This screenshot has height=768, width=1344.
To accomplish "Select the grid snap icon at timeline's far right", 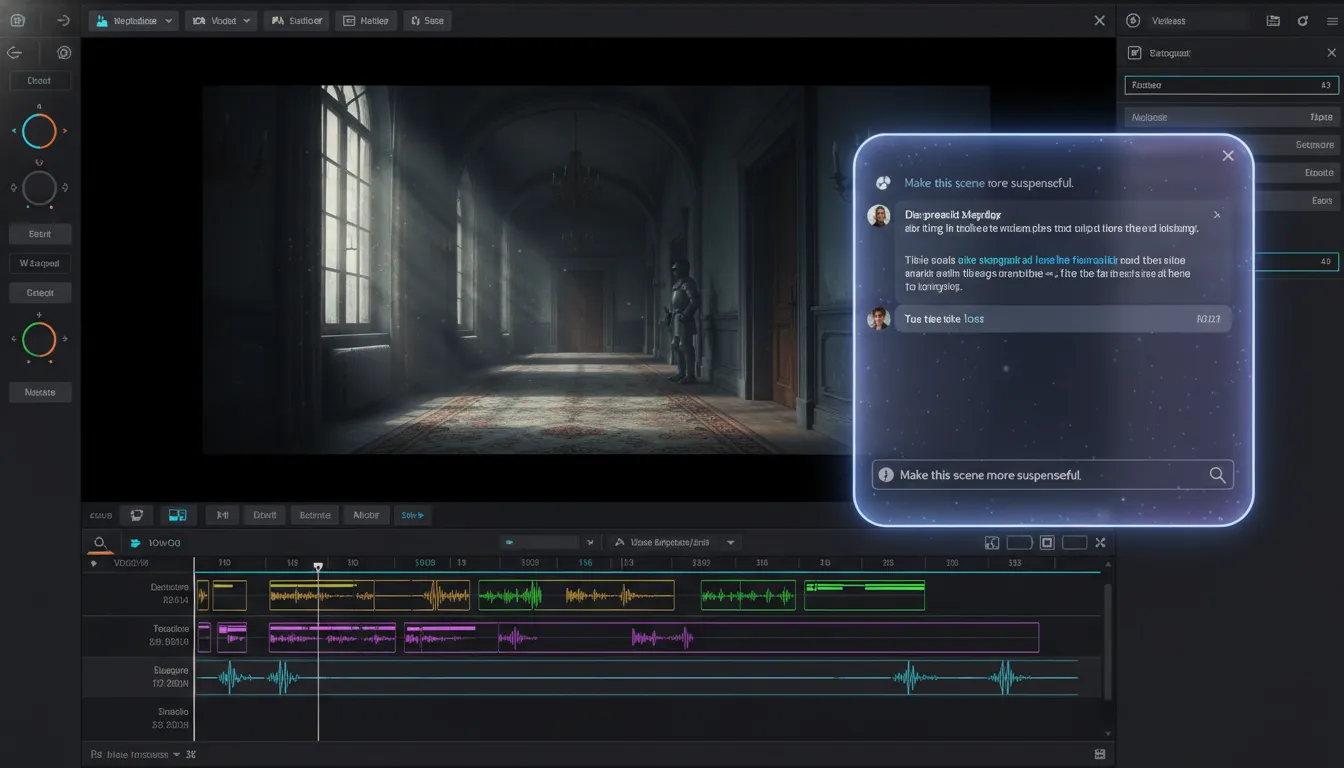I will (1098, 753).
